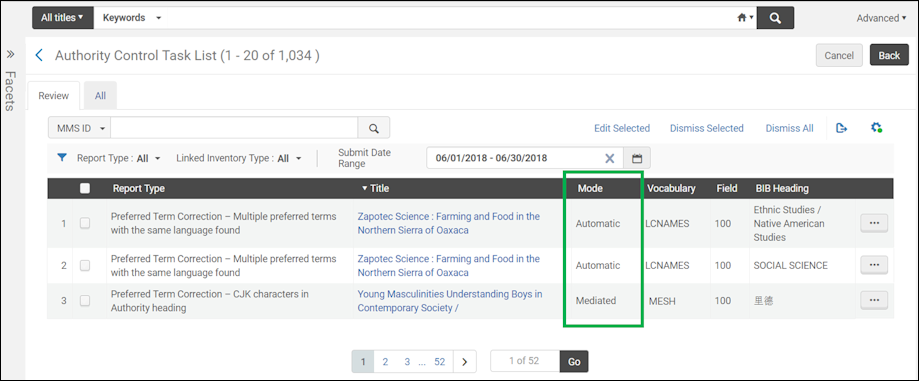Image resolution: width=919 pixels, height=381 pixels.
Task: Click the export list icon
Action: 842,128
